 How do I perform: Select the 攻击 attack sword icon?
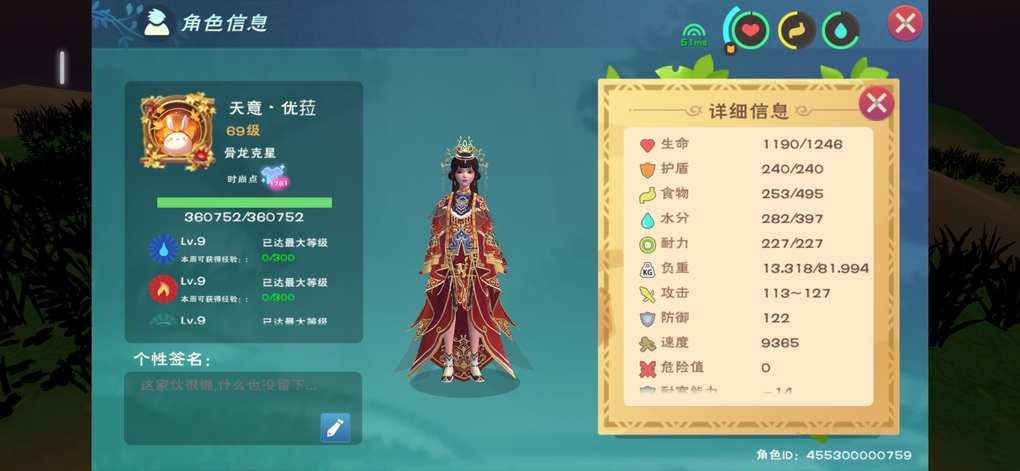[647, 294]
